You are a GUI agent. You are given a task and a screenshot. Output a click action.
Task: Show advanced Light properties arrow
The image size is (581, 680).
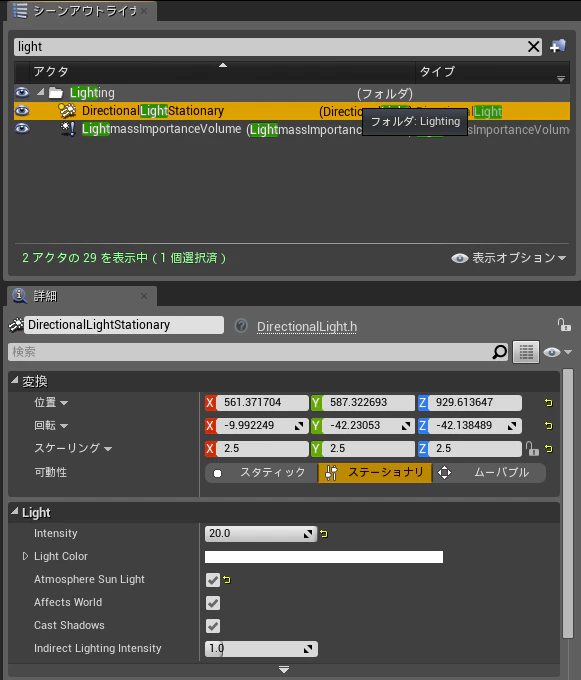pyautogui.click(x=284, y=670)
